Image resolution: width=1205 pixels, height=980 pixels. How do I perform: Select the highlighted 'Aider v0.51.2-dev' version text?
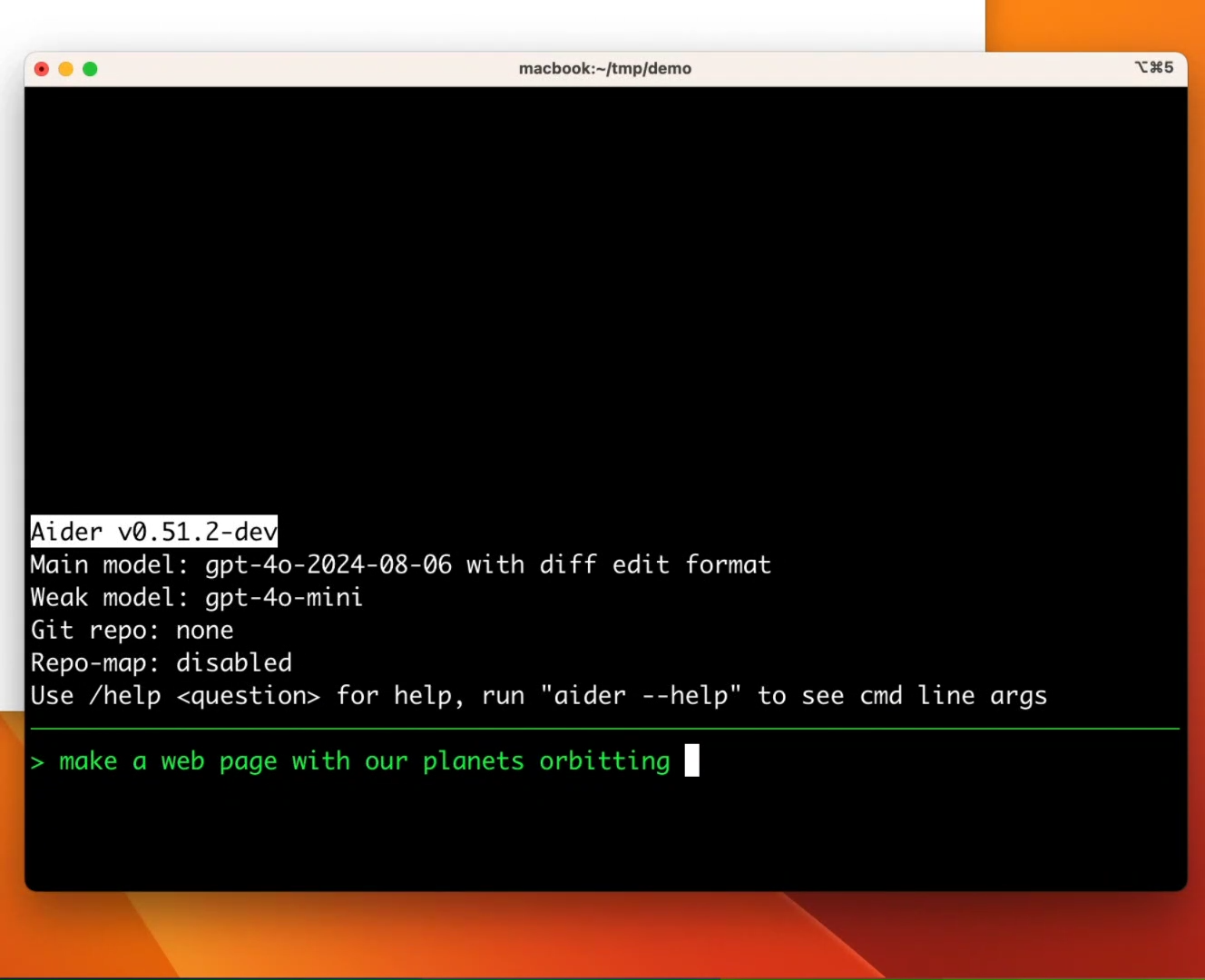152,531
